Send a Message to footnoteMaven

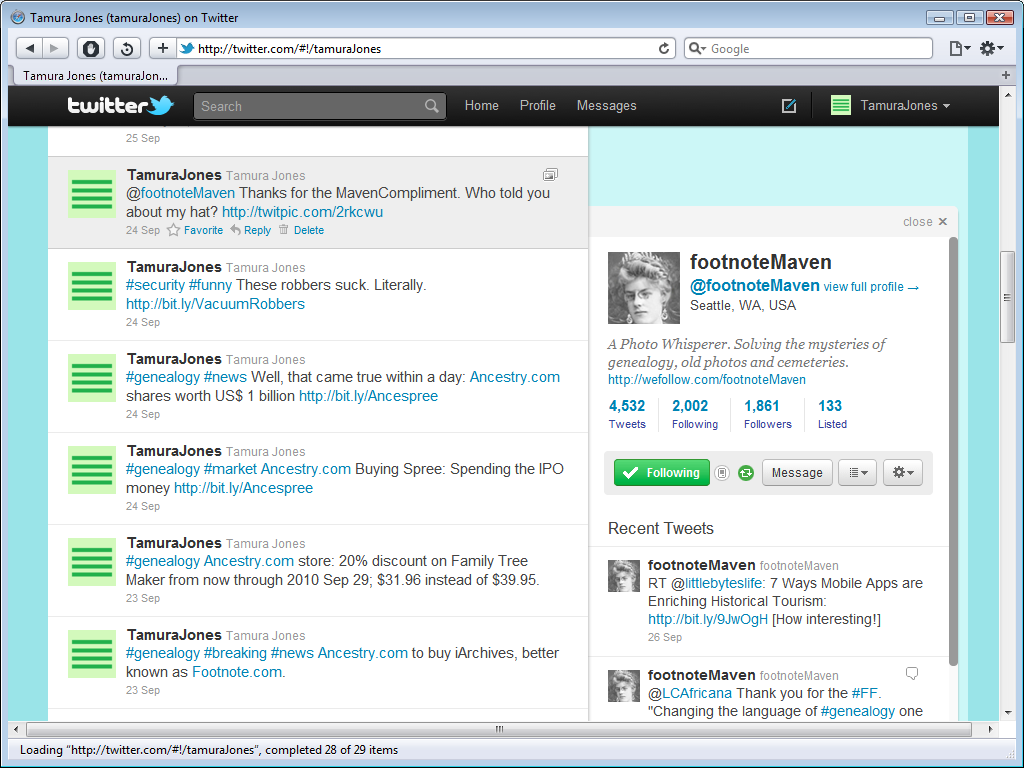797,473
